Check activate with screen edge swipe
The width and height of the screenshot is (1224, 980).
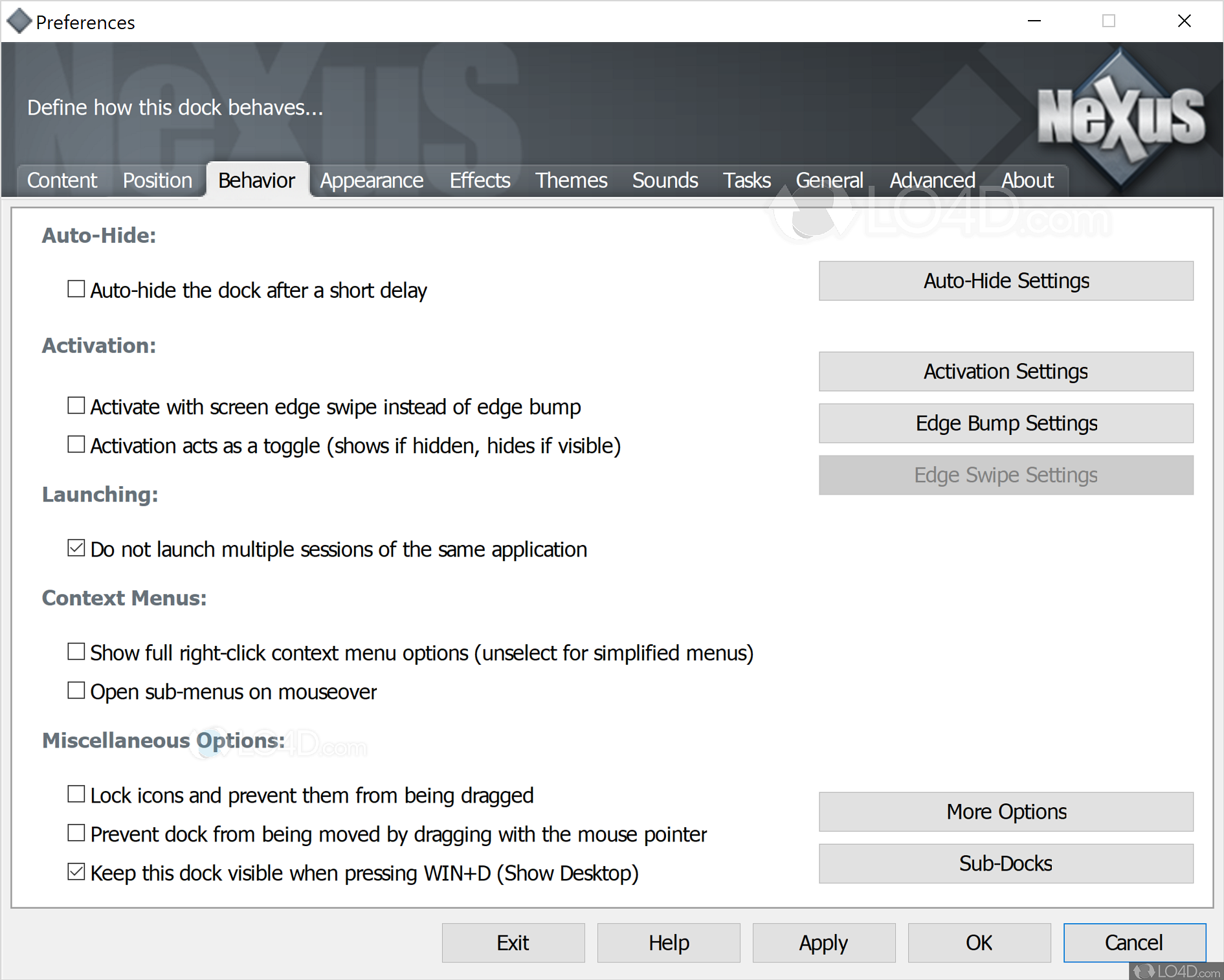coord(76,405)
